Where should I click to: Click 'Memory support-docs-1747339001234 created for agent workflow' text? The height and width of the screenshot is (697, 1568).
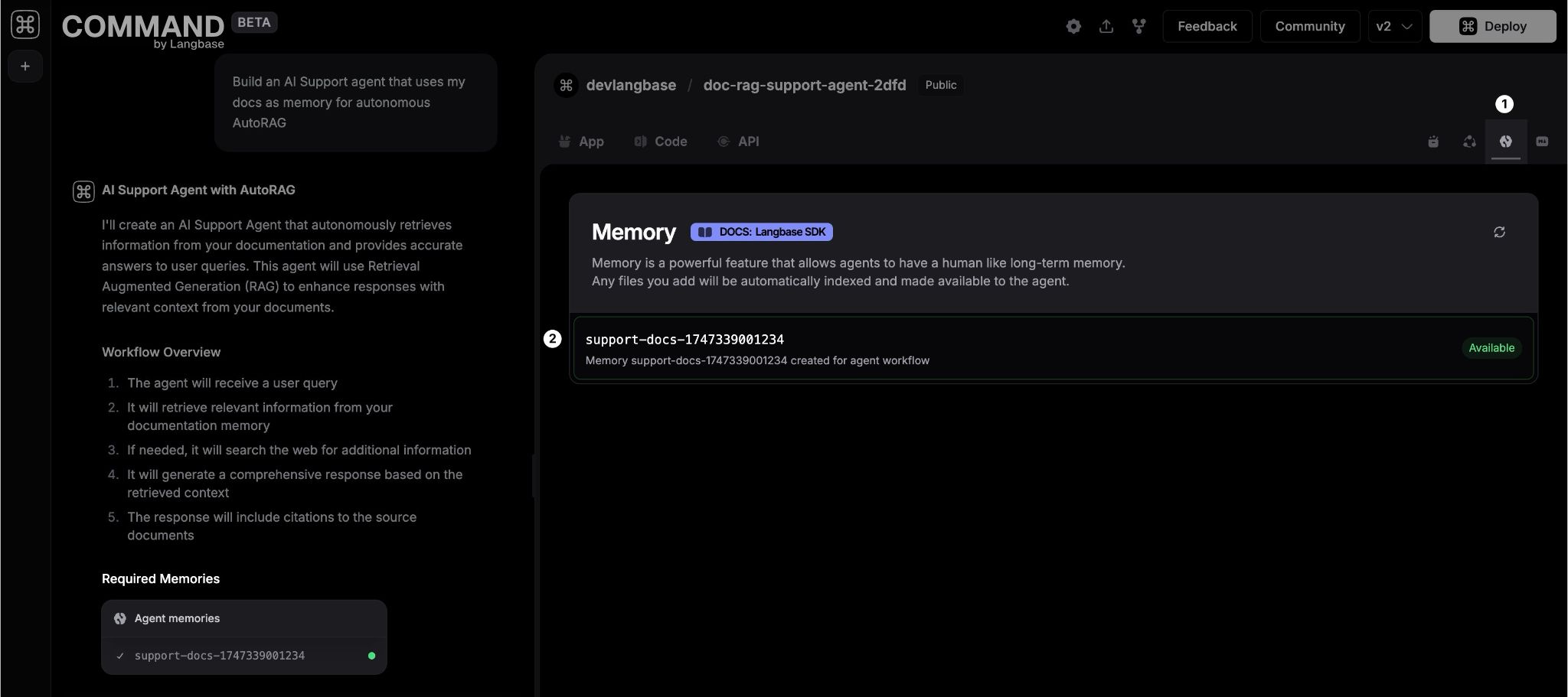[x=757, y=360]
